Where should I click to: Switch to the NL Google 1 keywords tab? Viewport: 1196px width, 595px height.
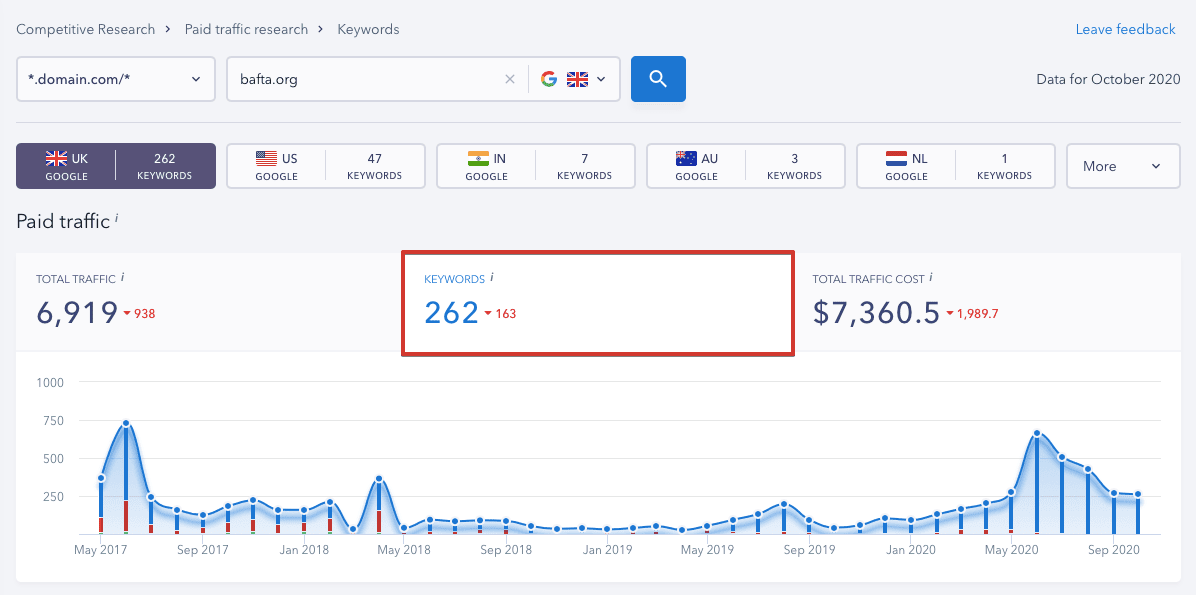(x=956, y=166)
